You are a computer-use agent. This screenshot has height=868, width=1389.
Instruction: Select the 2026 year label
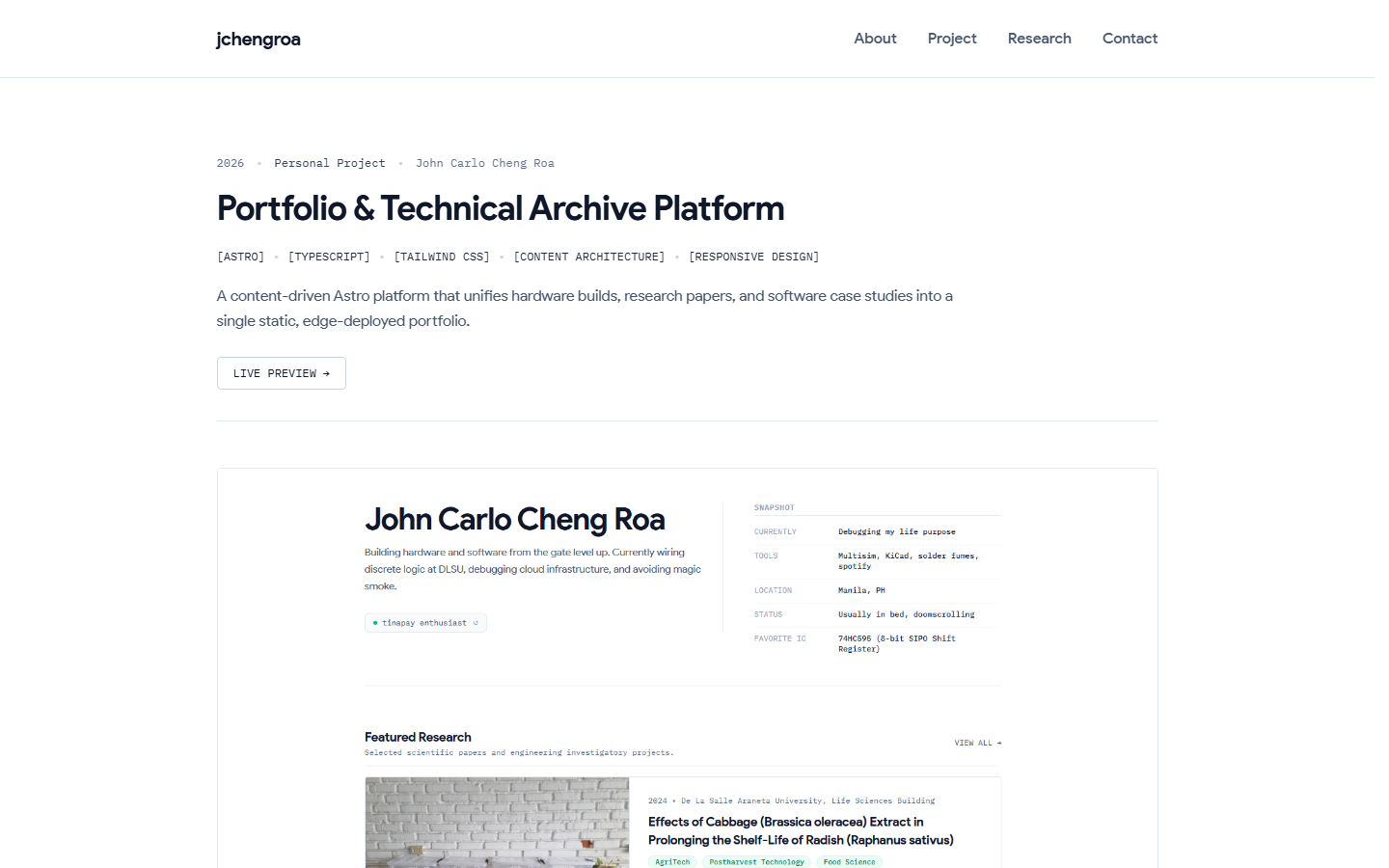(231, 163)
